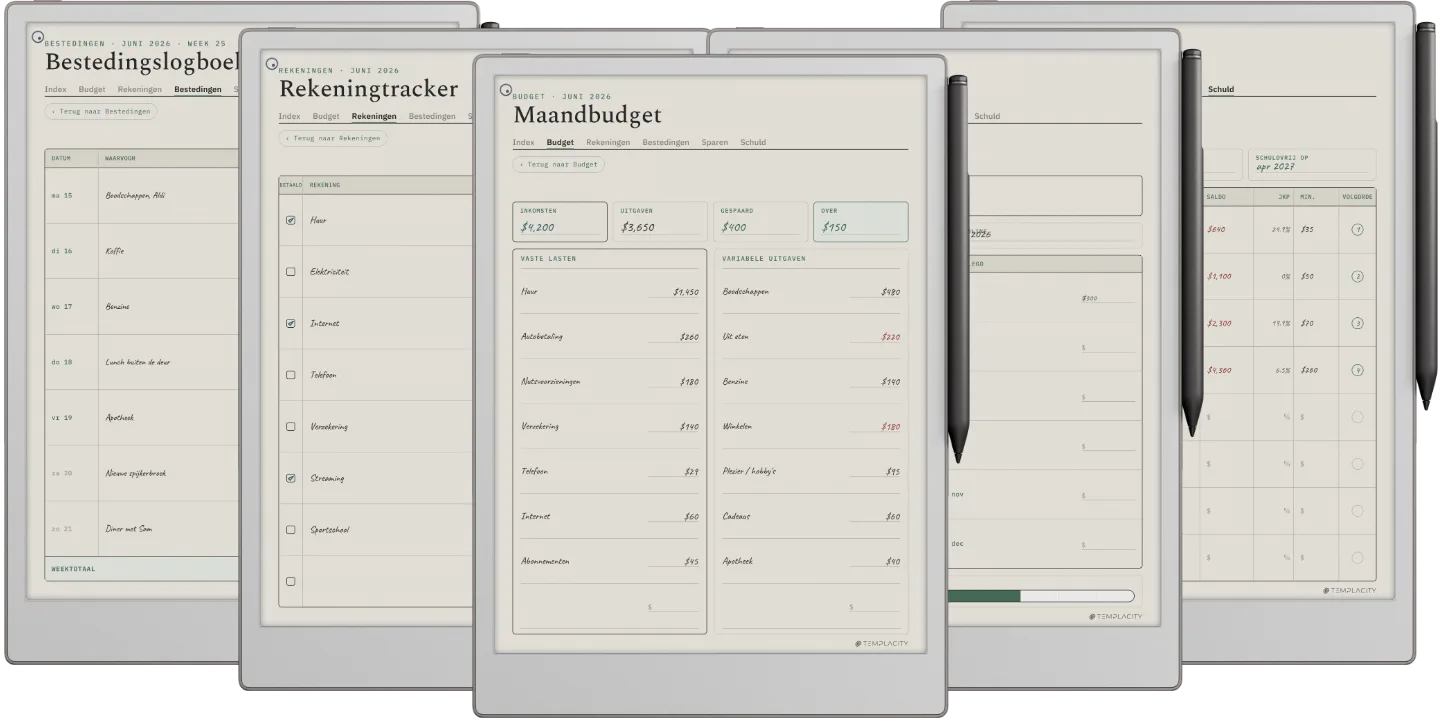This screenshot has height=718, width=1440.
Task: Open the Schuld tab in Maandbudget
Action: [x=753, y=142]
